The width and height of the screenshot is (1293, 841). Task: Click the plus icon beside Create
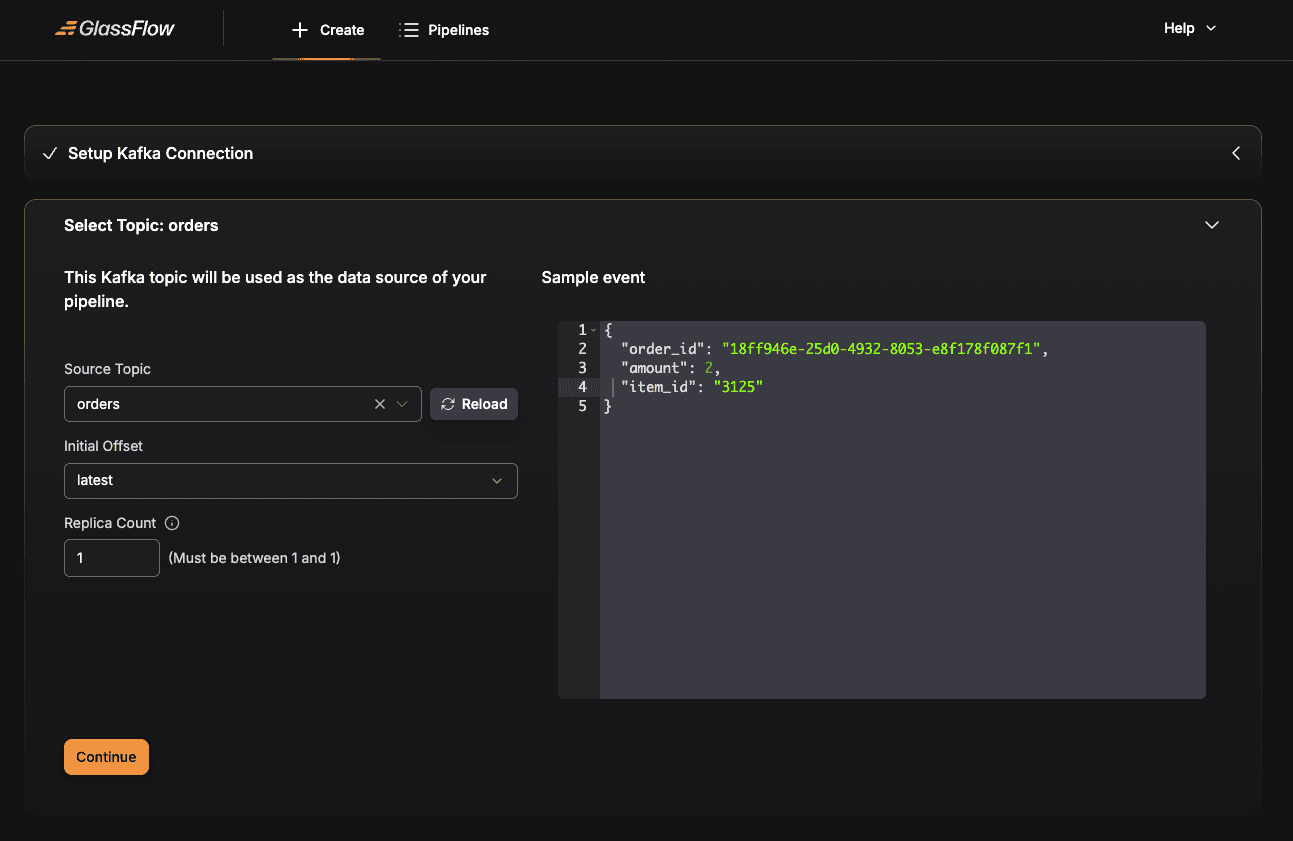coord(299,30)
